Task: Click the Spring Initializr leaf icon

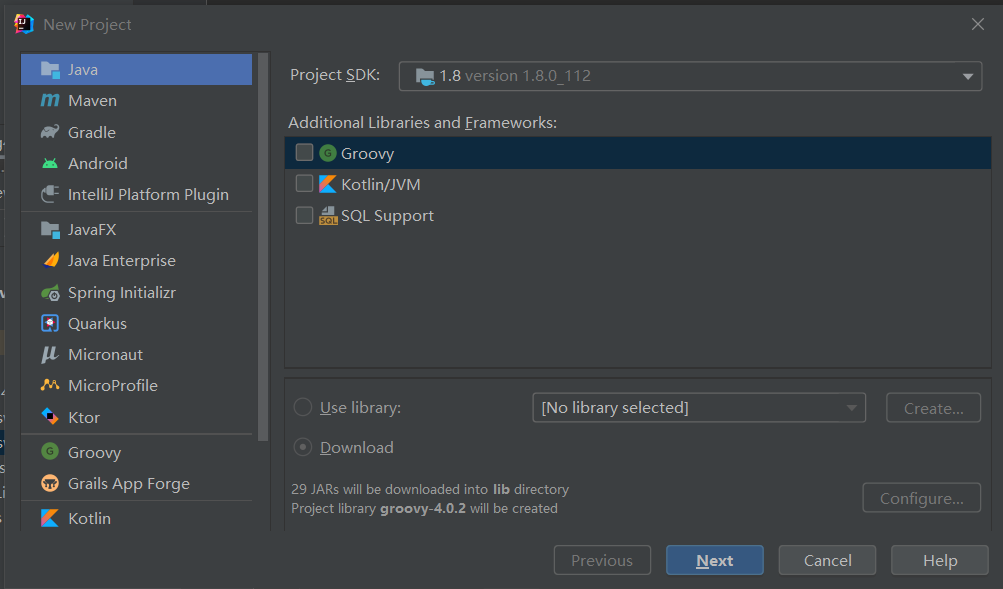Action: point(51,292)
